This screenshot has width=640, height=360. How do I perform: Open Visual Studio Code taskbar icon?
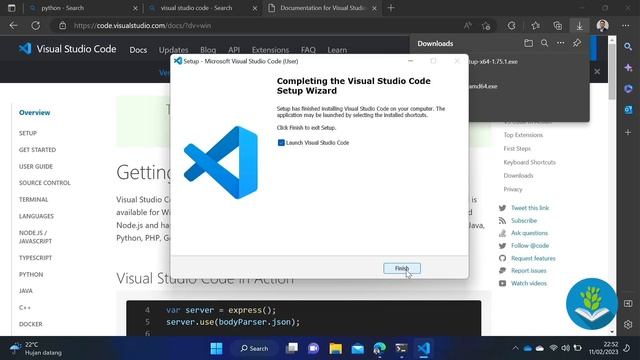click(x=423, y=349)
